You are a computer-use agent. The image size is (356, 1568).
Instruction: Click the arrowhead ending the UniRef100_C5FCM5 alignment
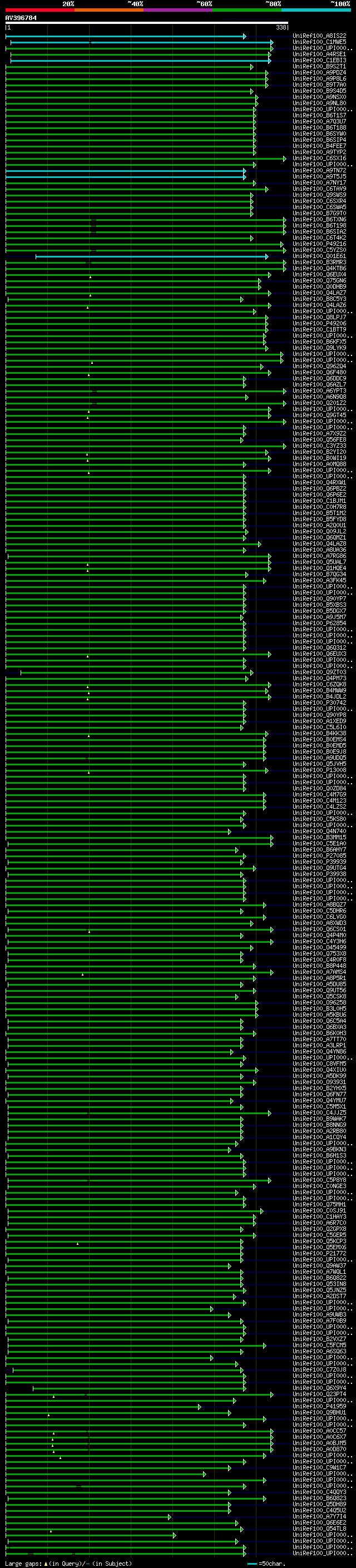pos(264,1345)
